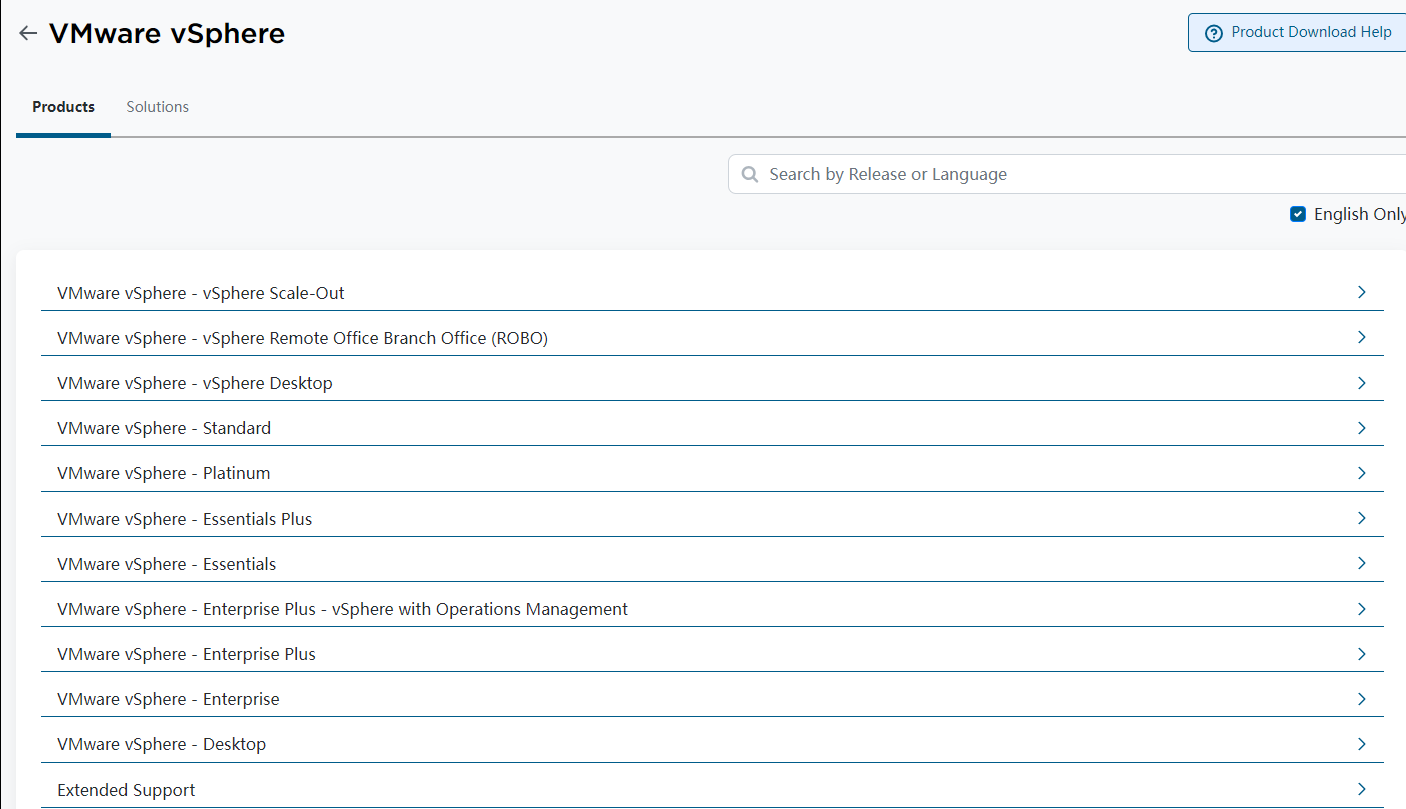1406x809 pixels.
Task: Expand the Essentials Plus row chevron
Action: coord(1361,518)
